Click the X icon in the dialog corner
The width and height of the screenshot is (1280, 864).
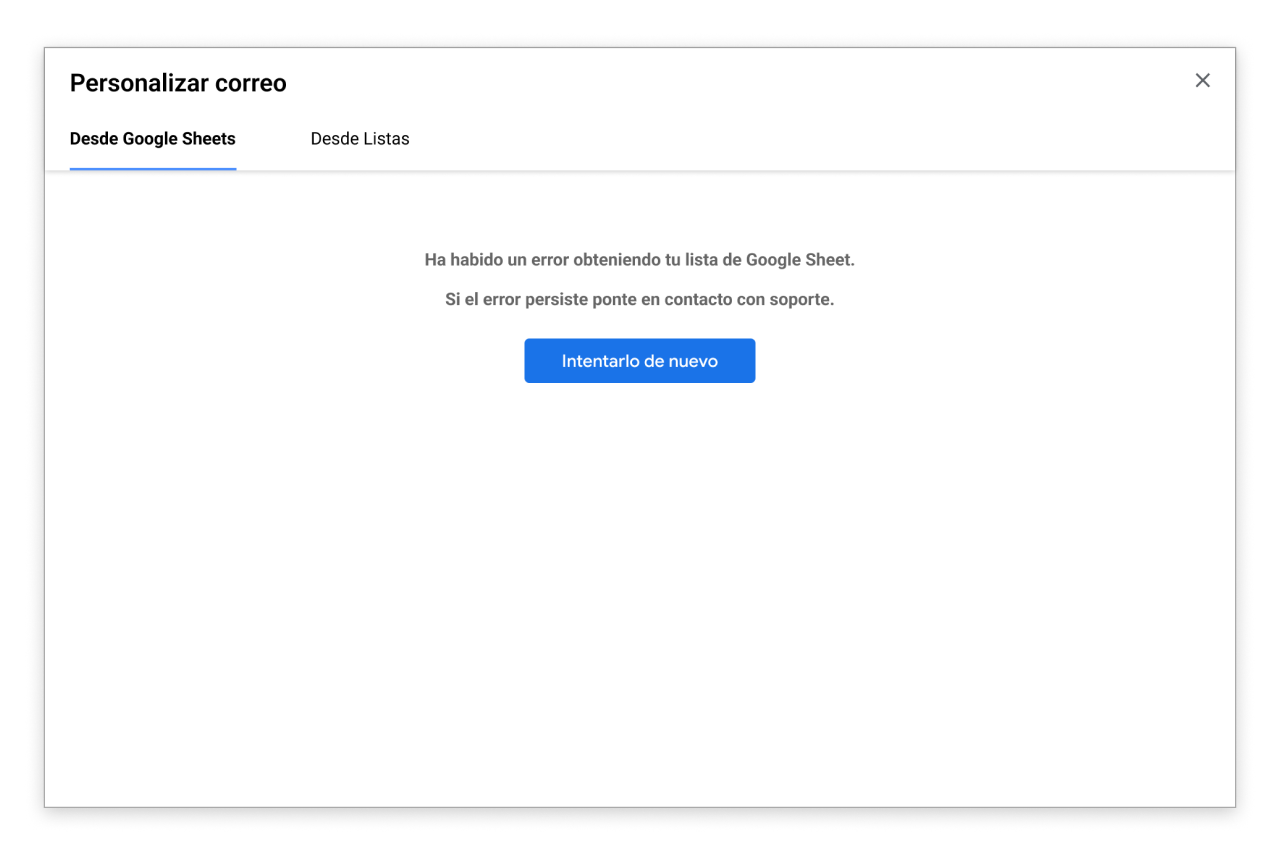click(1202, 81)
